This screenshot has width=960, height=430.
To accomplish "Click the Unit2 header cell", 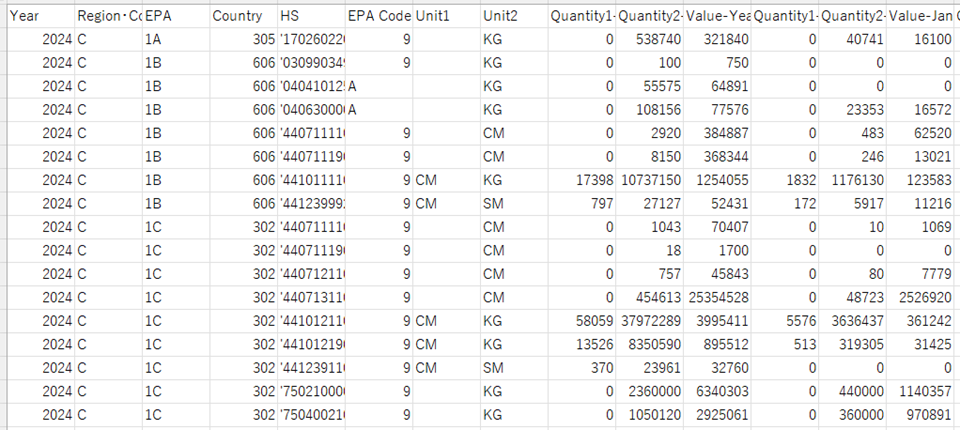I will 512,16.
